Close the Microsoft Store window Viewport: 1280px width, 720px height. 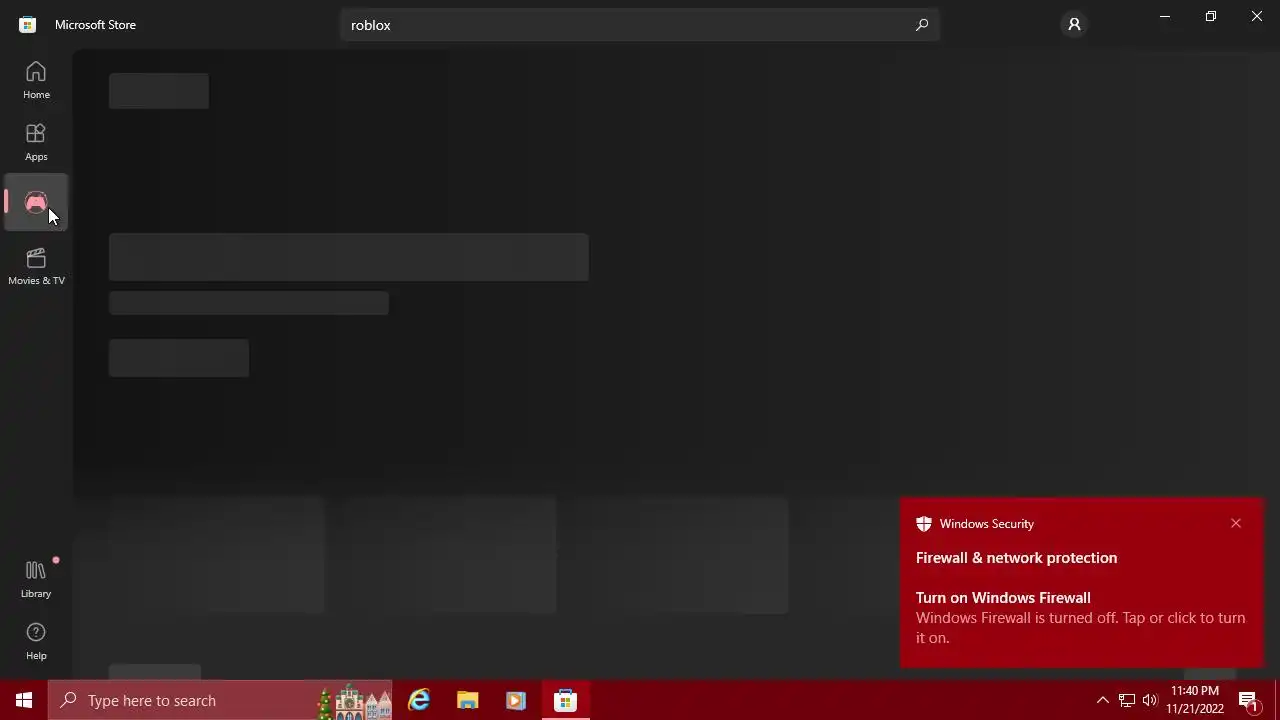(x=1257, y=16)
